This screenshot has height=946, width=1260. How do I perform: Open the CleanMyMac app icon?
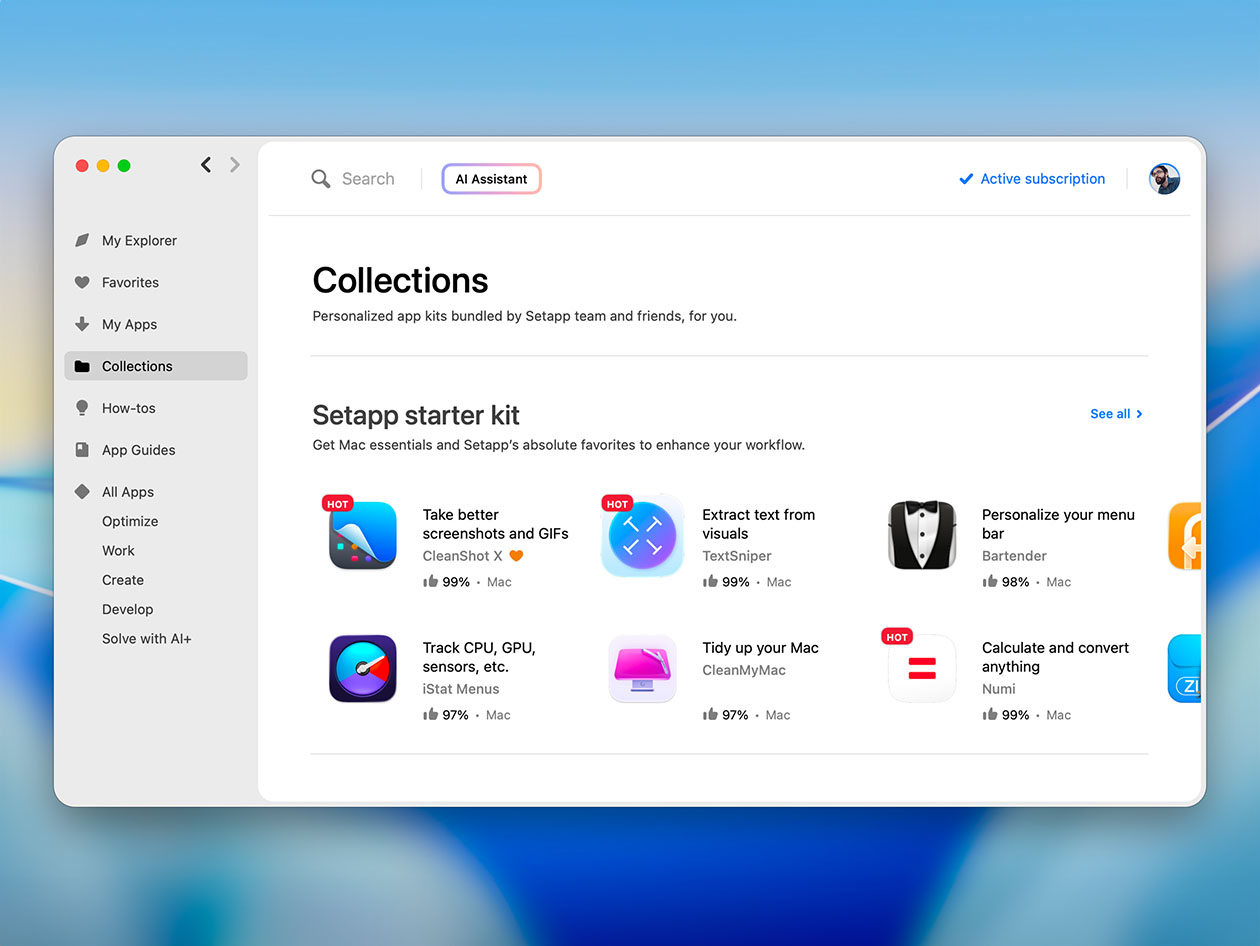click(642, 668)
